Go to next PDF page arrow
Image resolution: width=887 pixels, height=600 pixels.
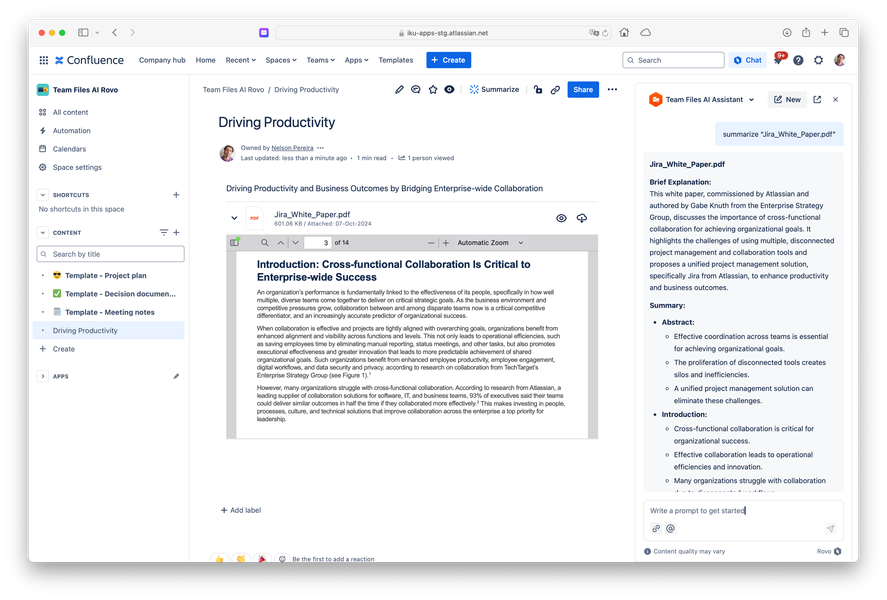pos(295,243)
